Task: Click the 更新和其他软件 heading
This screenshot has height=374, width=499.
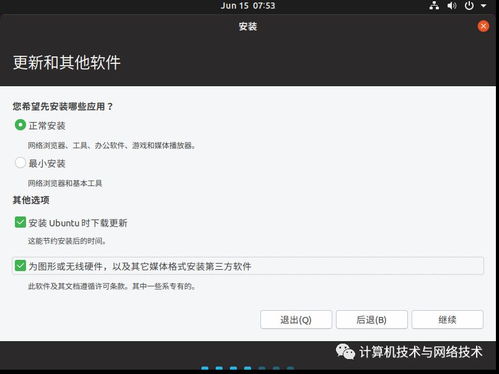Action: coord(67,62)
